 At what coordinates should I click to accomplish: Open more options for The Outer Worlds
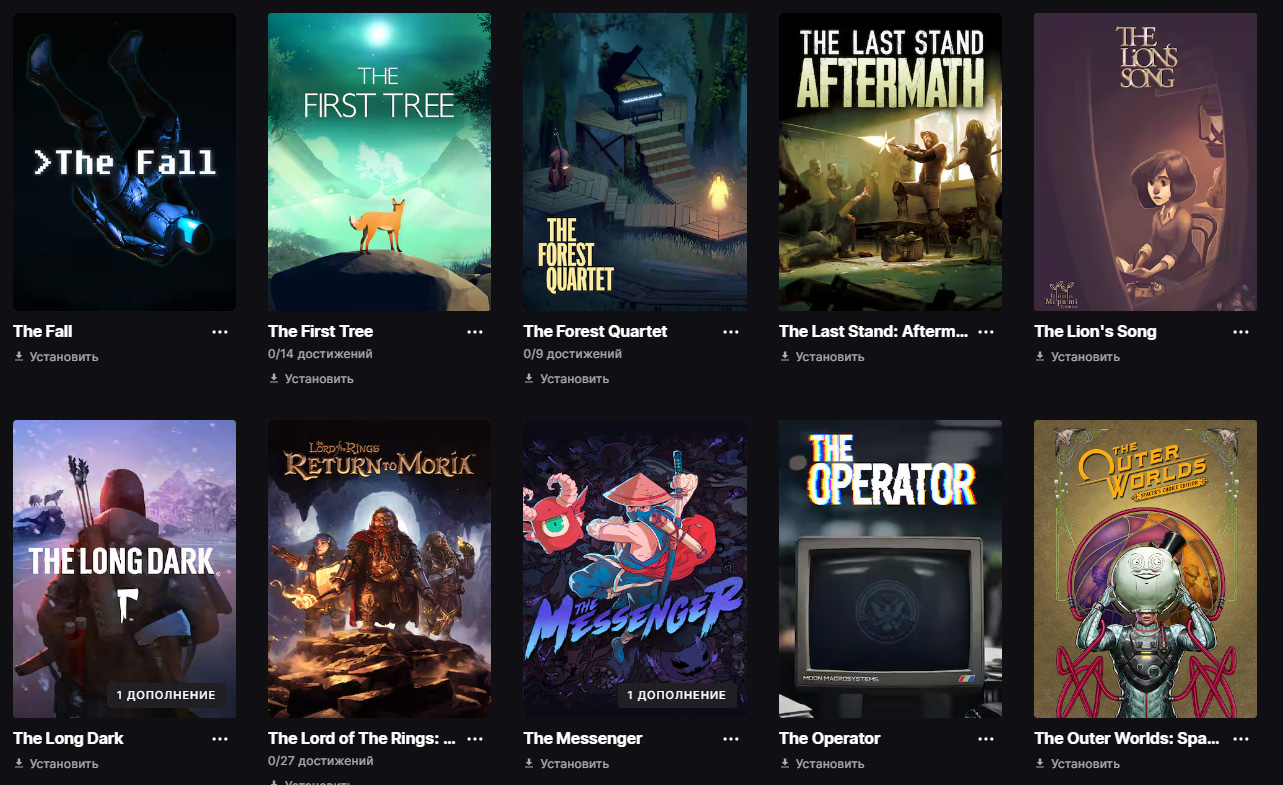click(x=1241, y=739)
